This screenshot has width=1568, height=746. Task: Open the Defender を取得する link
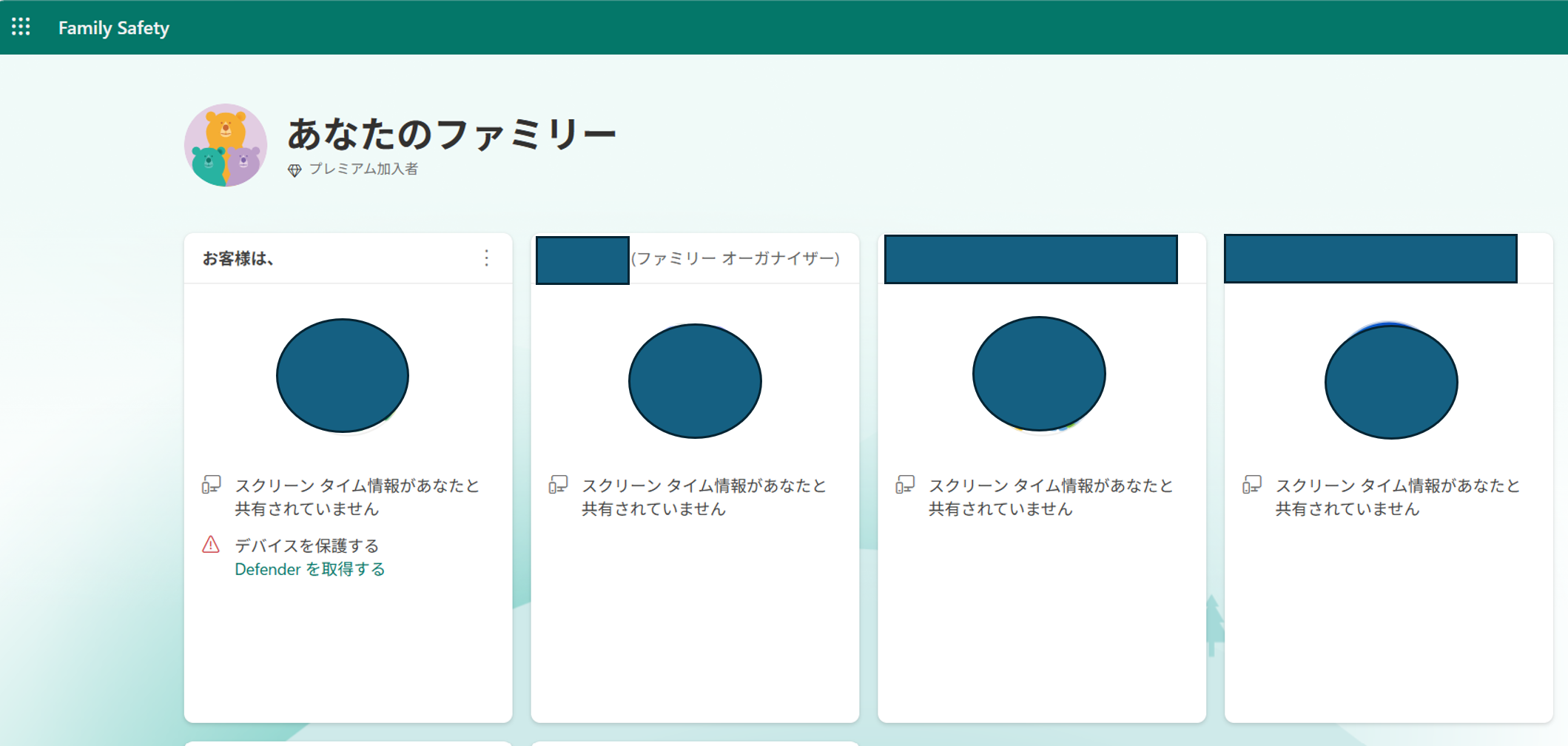(x=310, y=569)
